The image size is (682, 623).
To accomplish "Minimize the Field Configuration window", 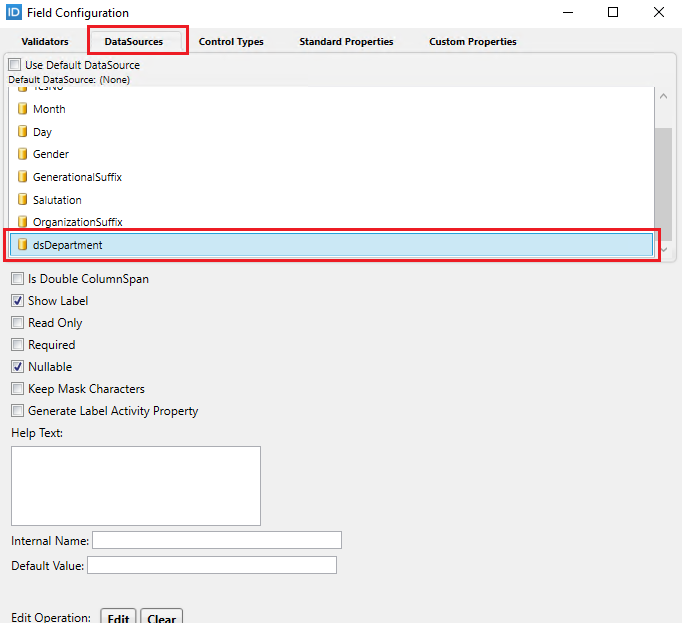I will [568, 12].
